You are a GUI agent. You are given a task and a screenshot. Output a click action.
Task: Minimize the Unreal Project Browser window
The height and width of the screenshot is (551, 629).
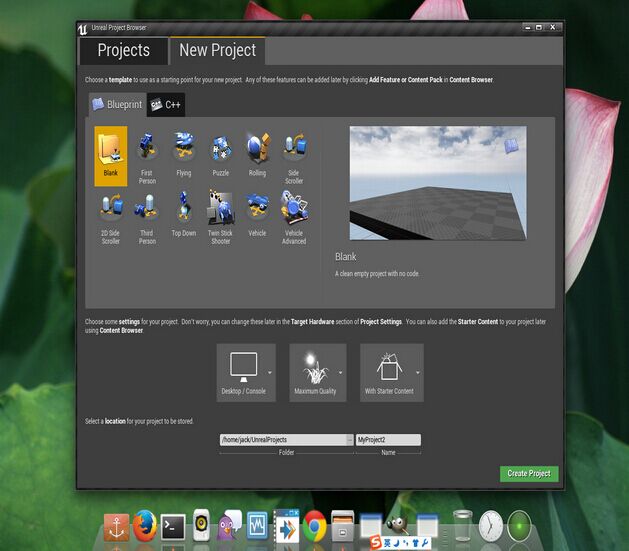[528, 28]
